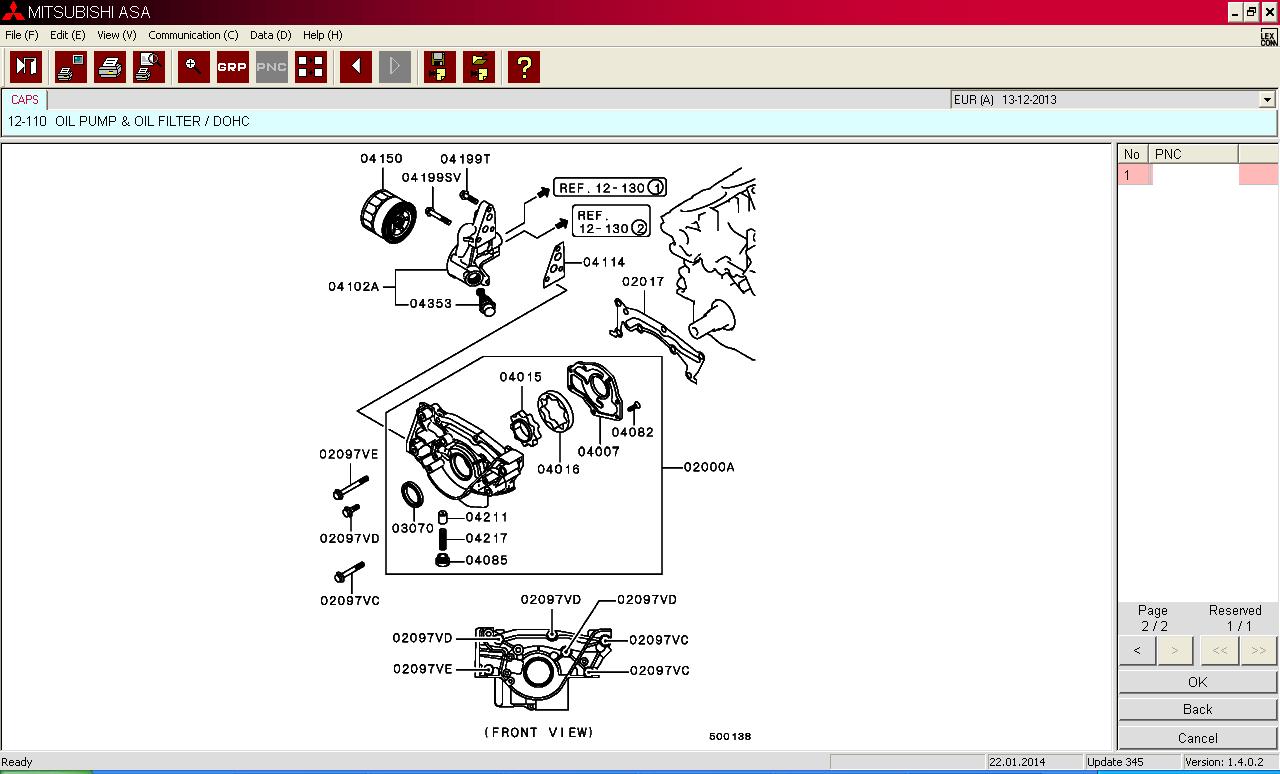
Task: Open help with question mark icon
Action: click(x=523, y=67)
